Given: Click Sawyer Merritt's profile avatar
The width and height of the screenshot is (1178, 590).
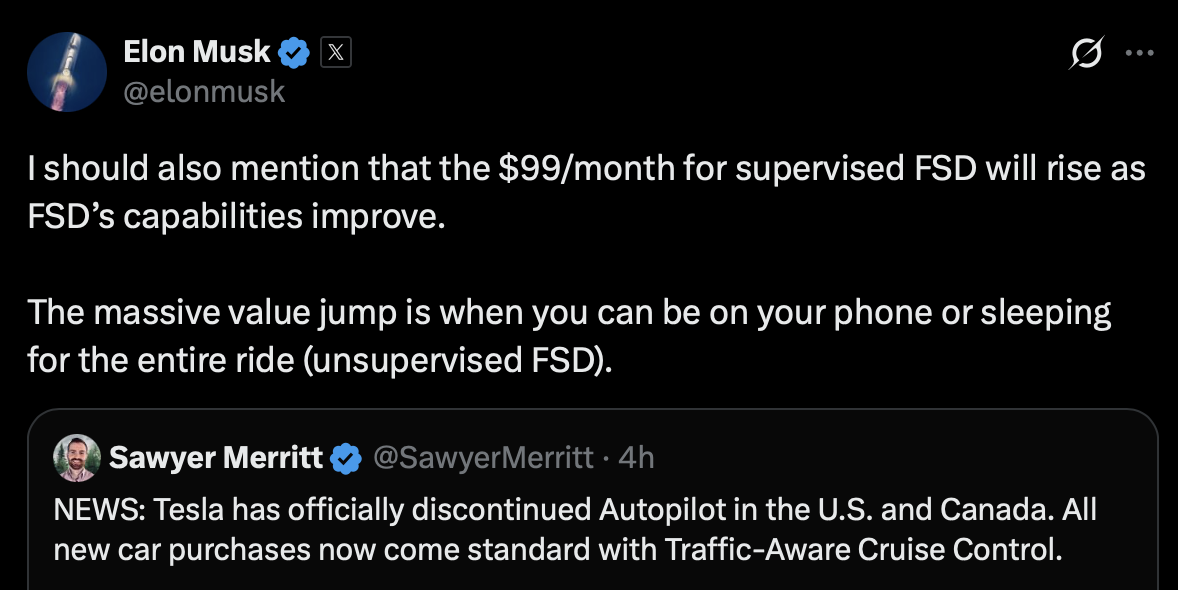Looking at the screenshot, I should tap(78, 458).
